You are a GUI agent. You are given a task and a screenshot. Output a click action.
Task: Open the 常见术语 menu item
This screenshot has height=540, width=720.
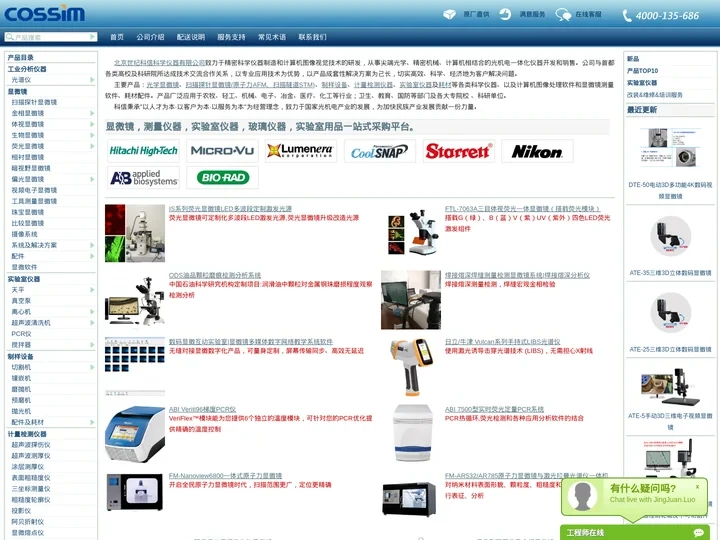272,37
